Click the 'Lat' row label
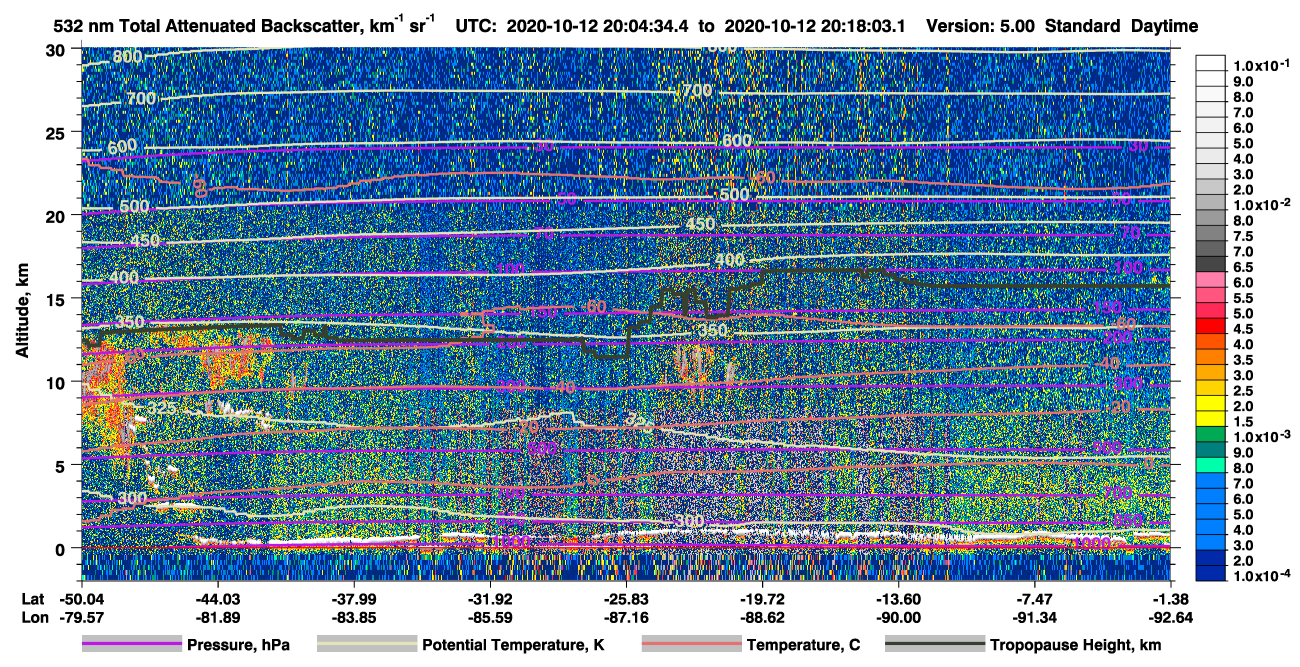Viewport: 1300px width, 667px height. point(33,599)
